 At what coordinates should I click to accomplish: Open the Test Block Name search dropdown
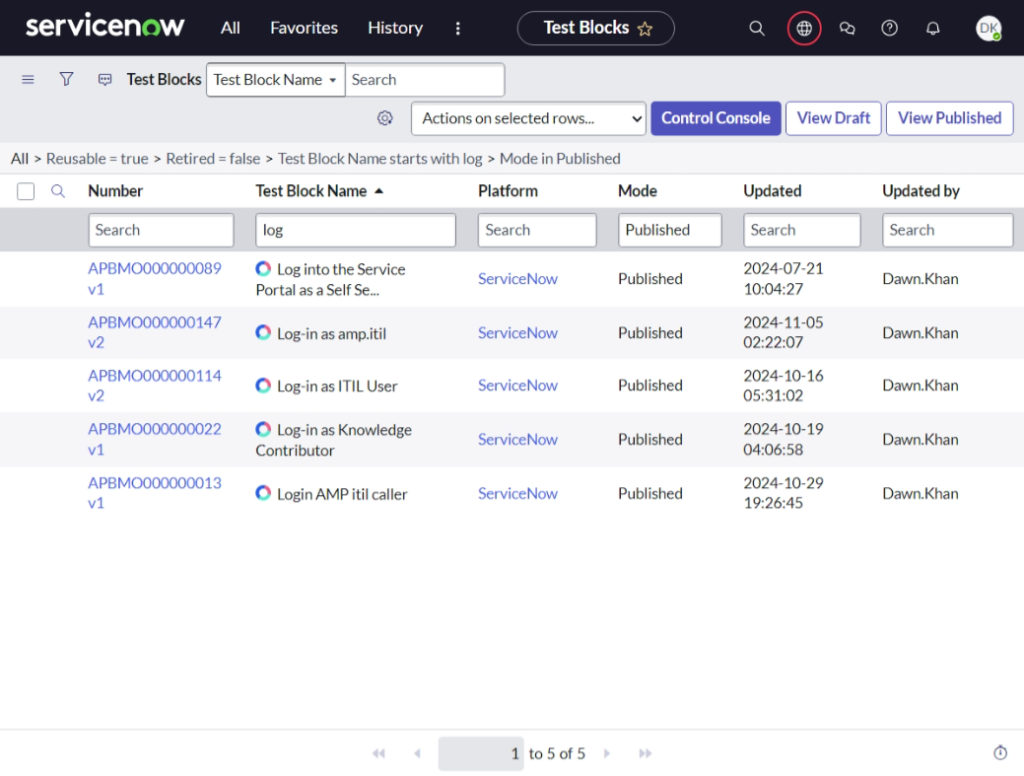click(275, 79)
